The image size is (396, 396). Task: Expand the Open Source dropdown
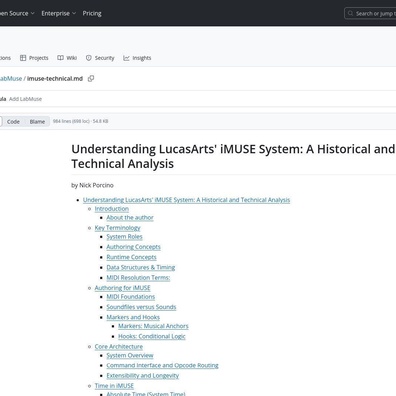coord(16,13)
